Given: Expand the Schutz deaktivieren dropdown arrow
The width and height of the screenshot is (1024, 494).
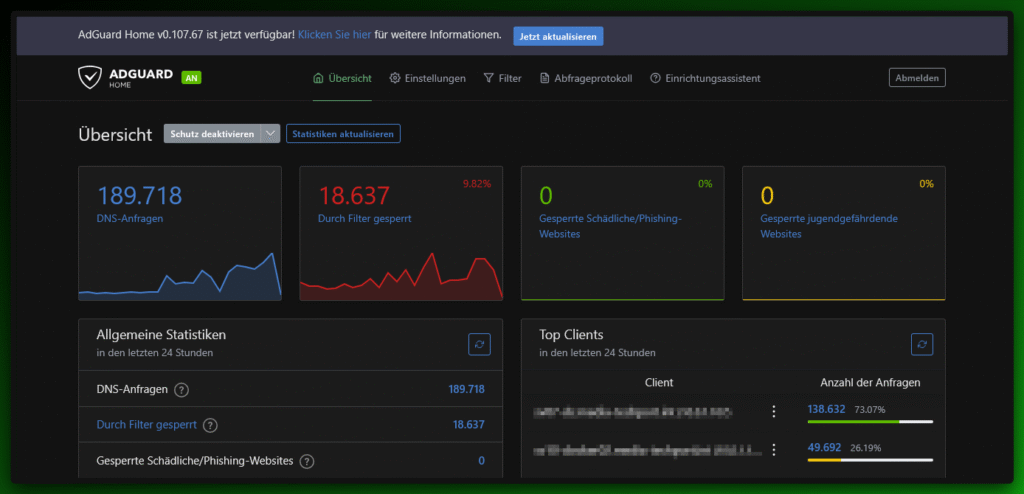Looking at the screenshot, I should click(x=270, y=134).
